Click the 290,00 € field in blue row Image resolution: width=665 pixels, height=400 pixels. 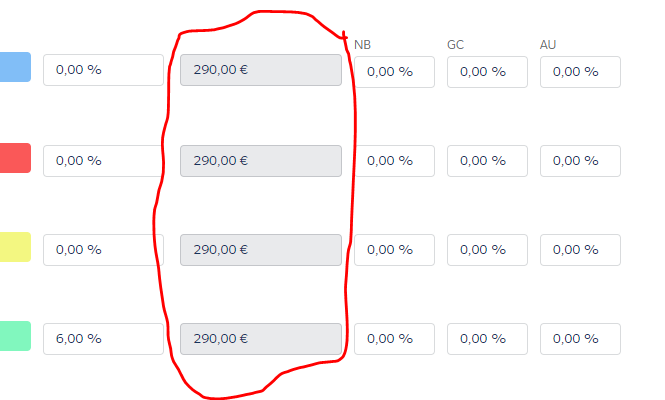pyautogui.click(x=261, y=70)
